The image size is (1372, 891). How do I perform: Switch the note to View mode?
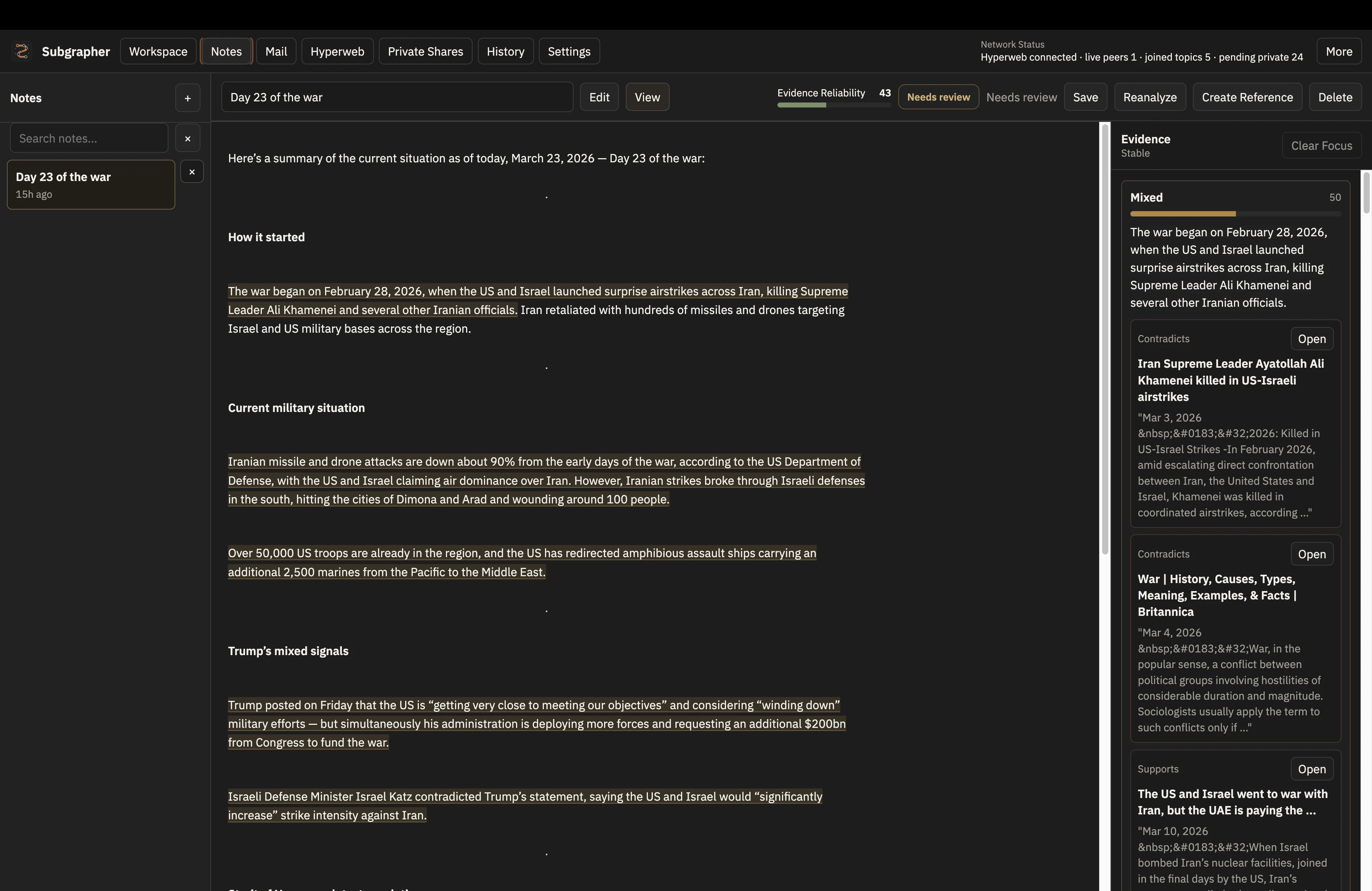click(x=647, y=97)
